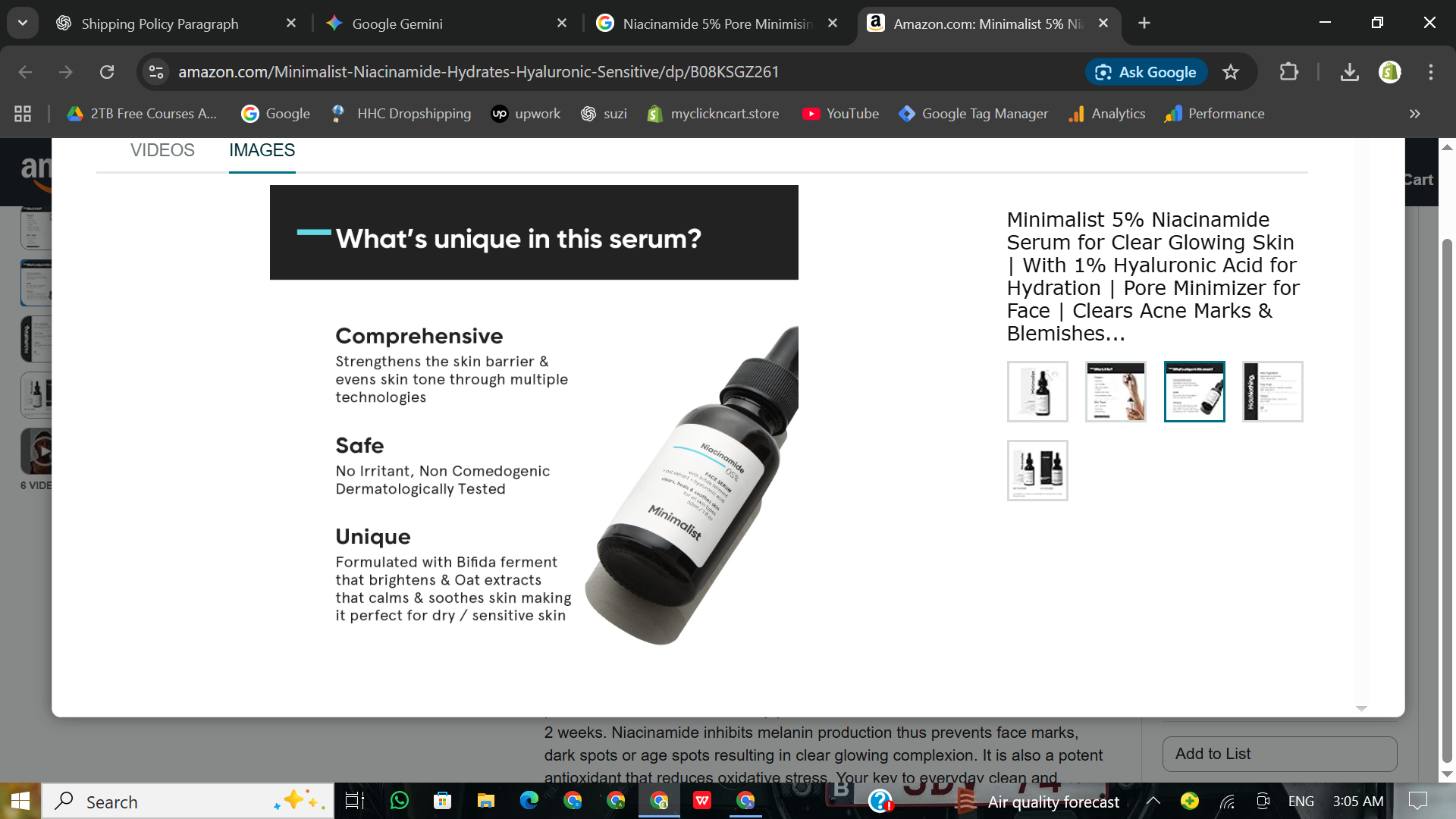Select the first product image thumbnail
This screenshot has height=819, width=1456.
click(x=1037, y=391)
